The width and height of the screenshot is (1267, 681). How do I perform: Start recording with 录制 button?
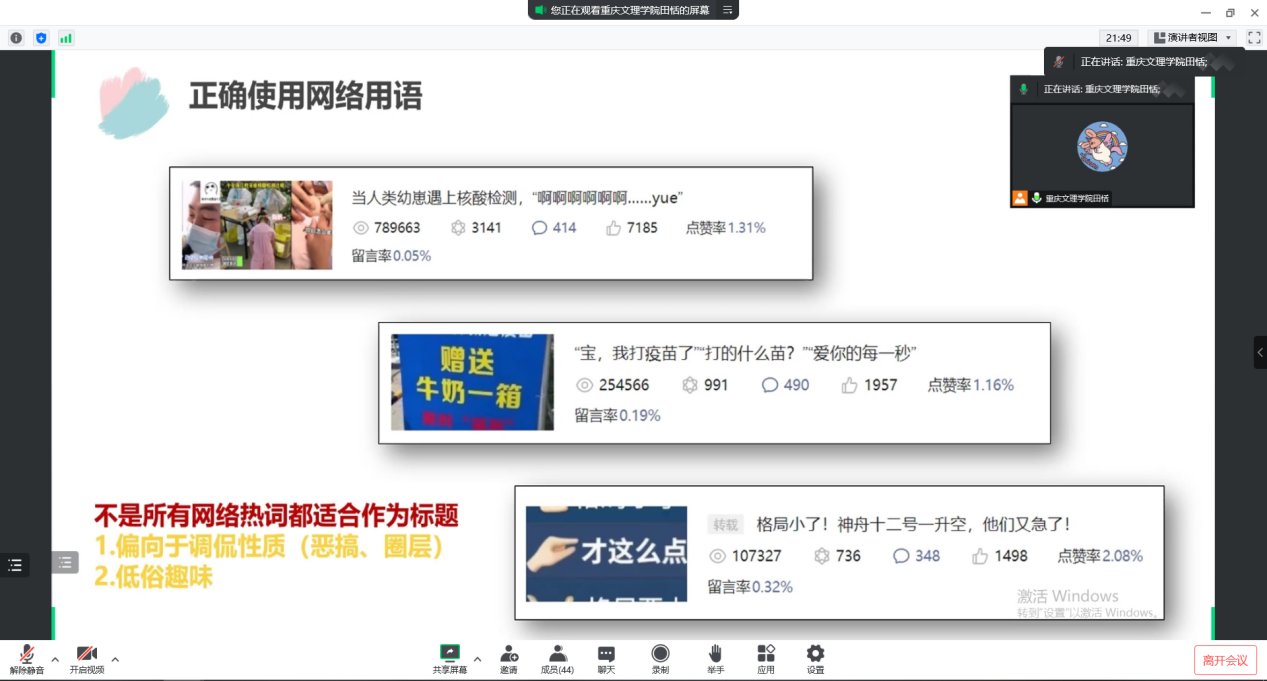[660, 659]
